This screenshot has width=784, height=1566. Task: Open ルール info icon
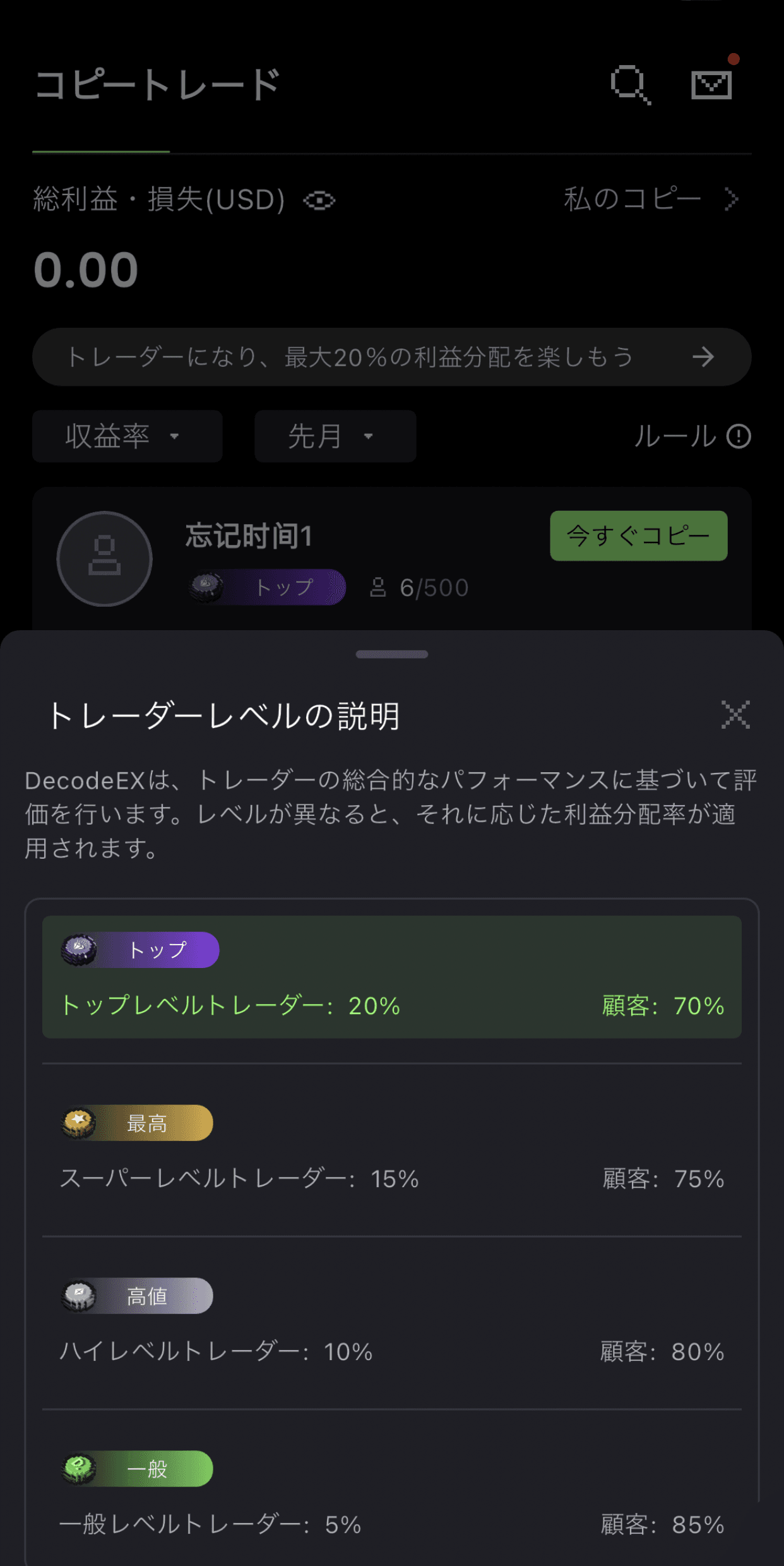[739, 436]
